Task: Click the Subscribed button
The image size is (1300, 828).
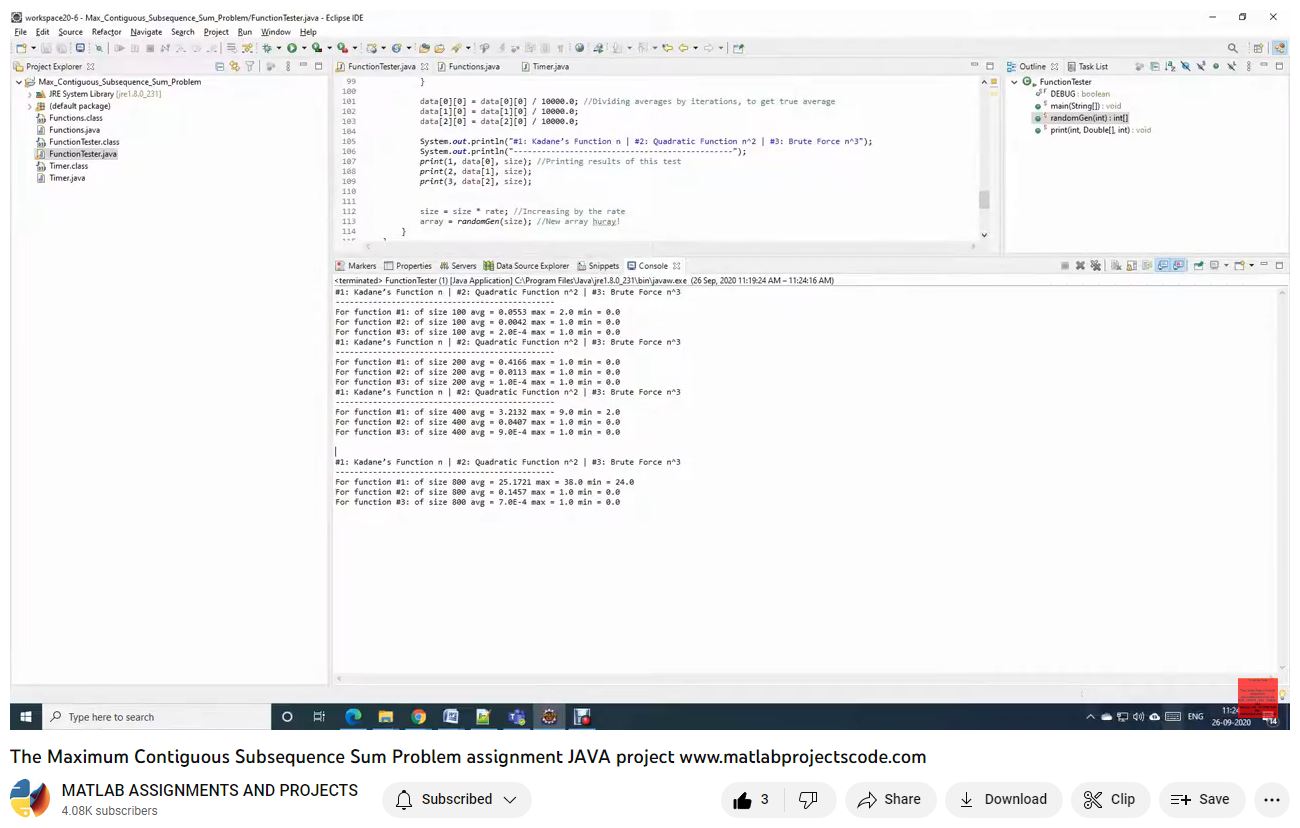Action: pos(456,799)
